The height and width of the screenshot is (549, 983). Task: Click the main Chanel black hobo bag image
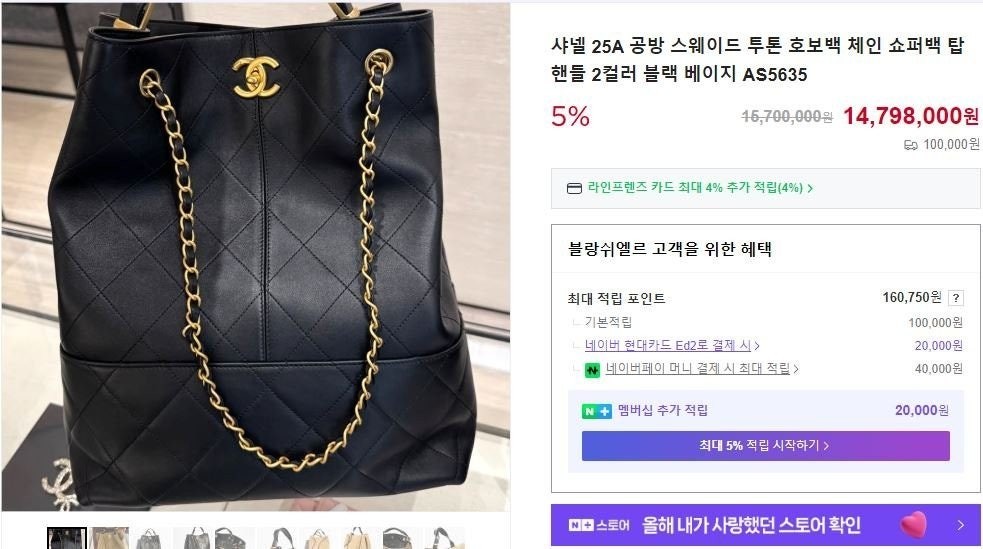point(256,257)
